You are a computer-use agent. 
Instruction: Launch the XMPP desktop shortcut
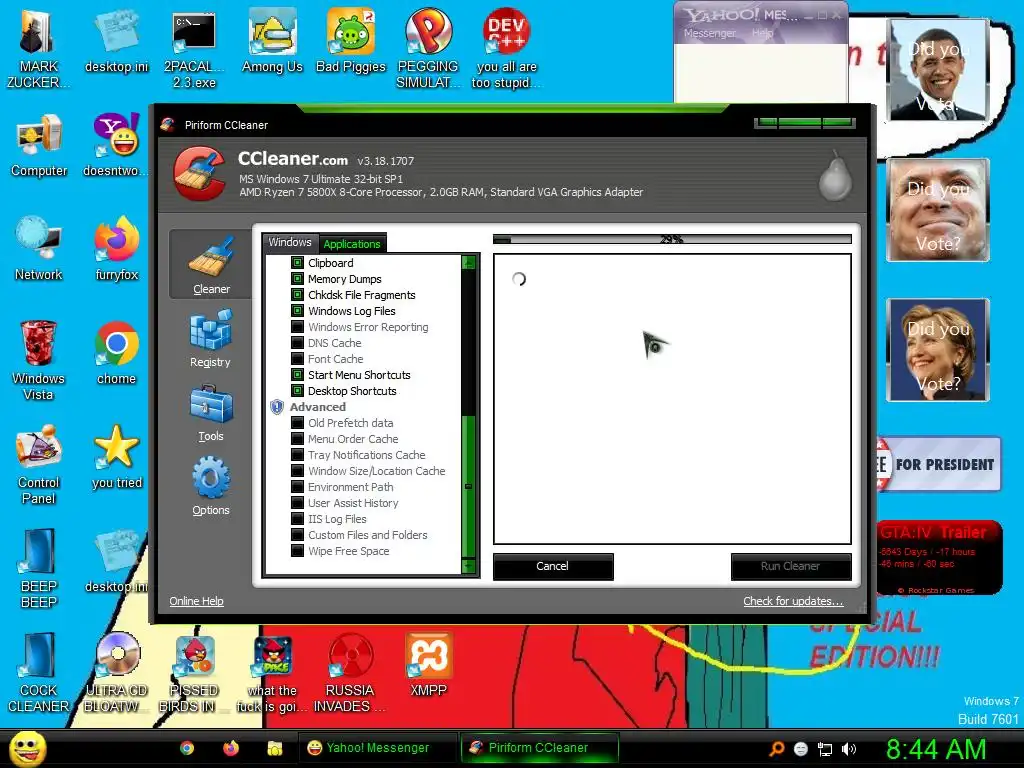428,665
